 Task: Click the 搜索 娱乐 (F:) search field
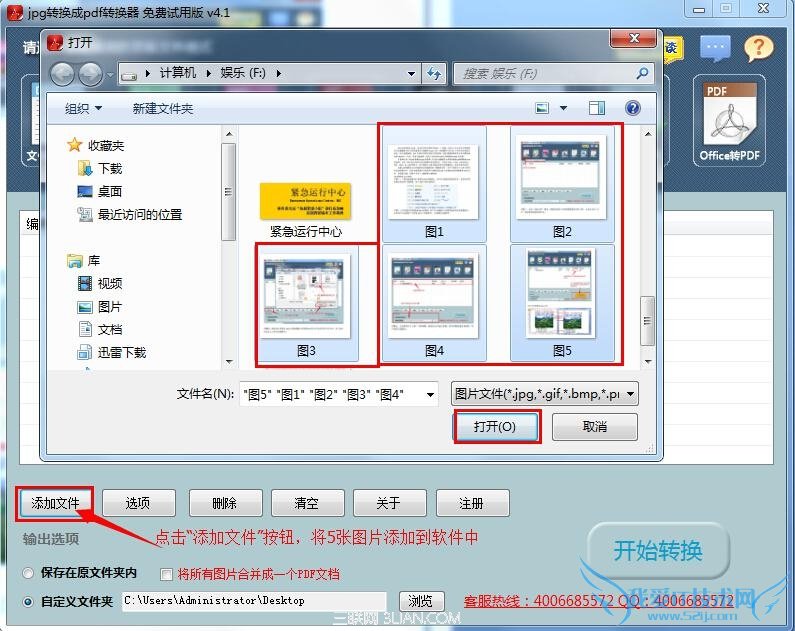tap(552, 74)
